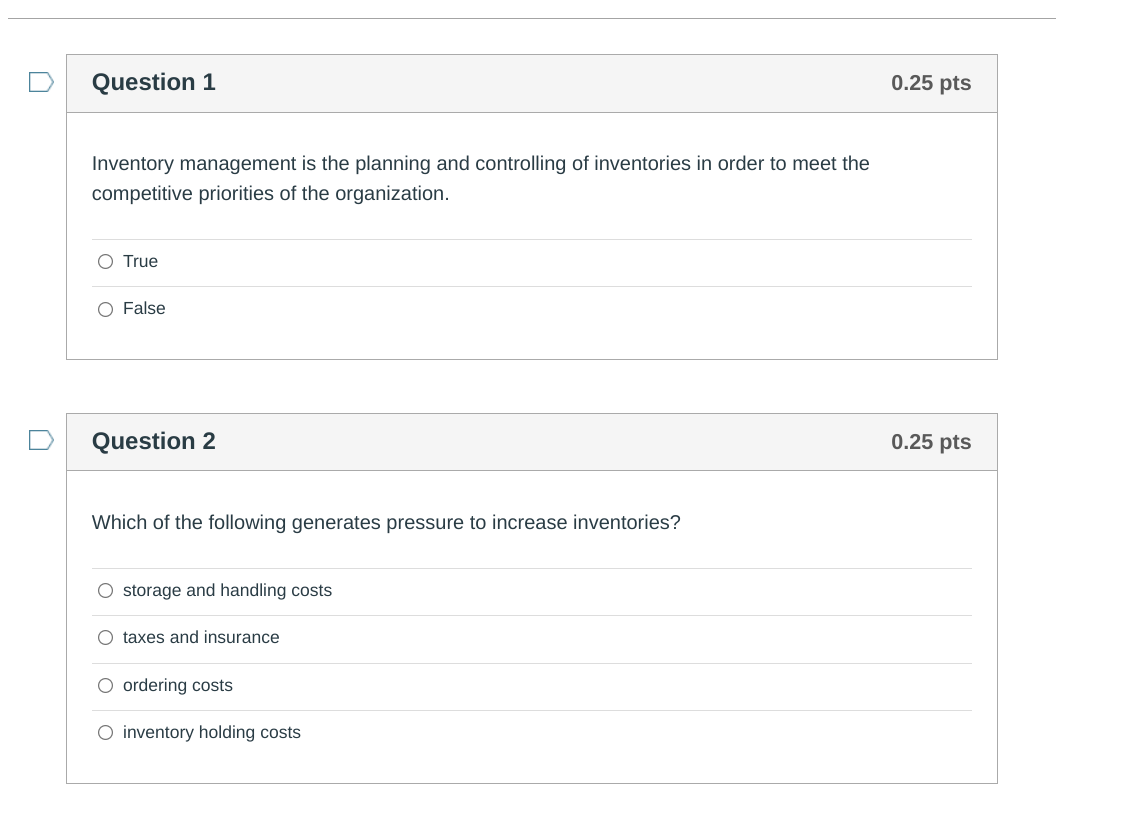Click the False answer label text
Image resolution: width=1132 pixels, height=813 pixels.
coord(144,309)
